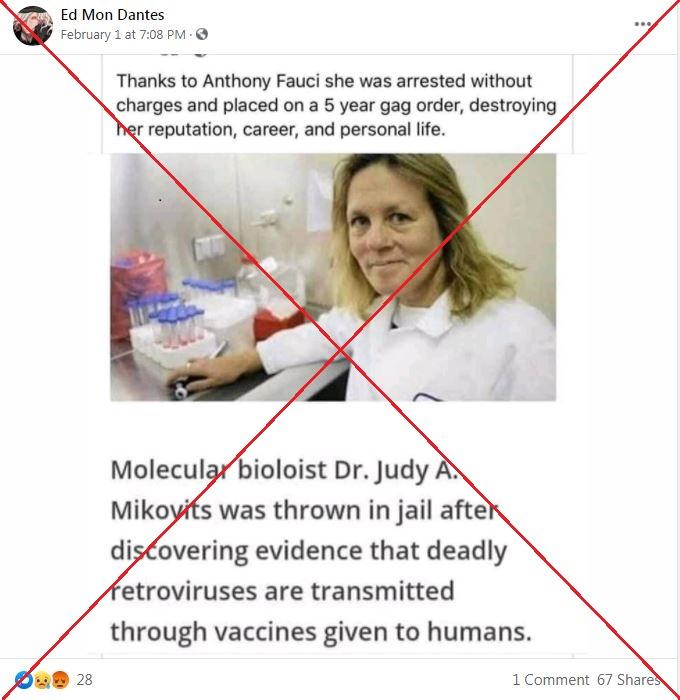Open the February 1 at 7:08 PM timestamp
680x700 pixels.
pos(123,35)
